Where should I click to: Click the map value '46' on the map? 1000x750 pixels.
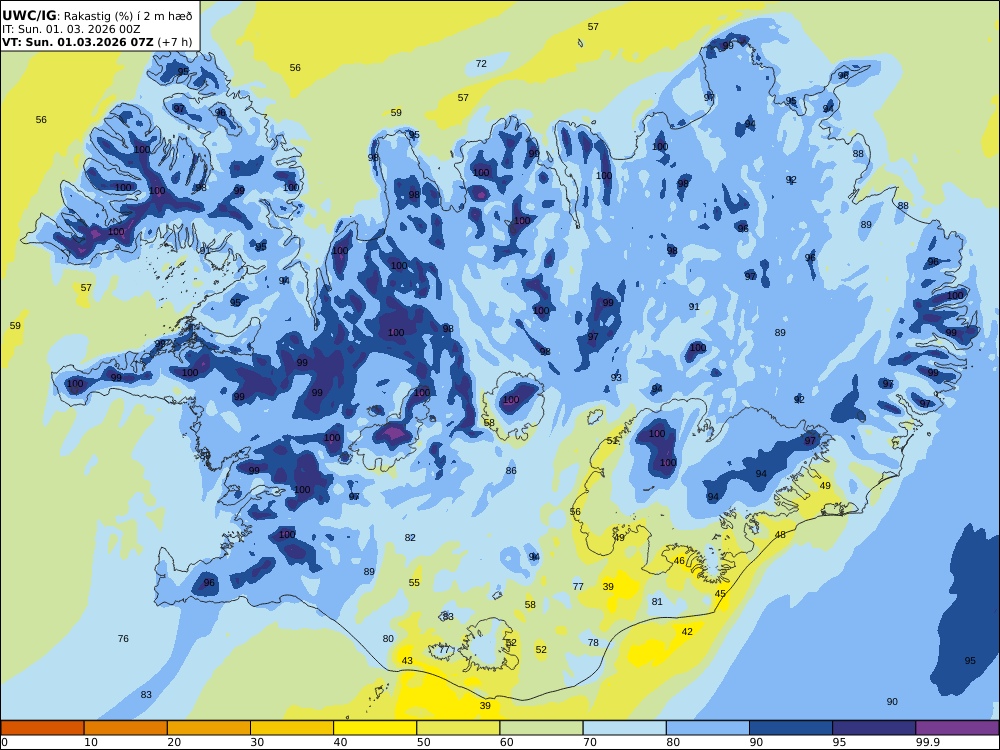point(679,561)
